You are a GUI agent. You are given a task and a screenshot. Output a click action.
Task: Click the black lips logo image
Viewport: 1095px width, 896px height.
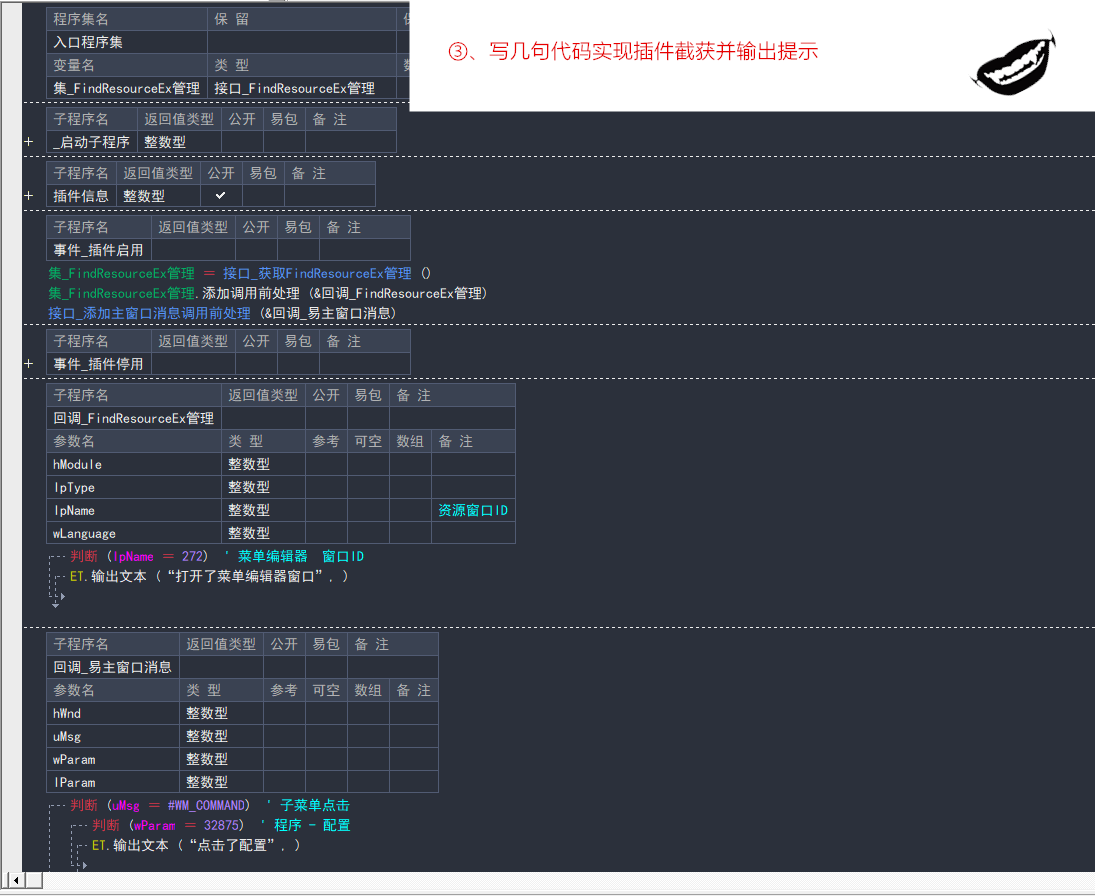pos(1013,66)
